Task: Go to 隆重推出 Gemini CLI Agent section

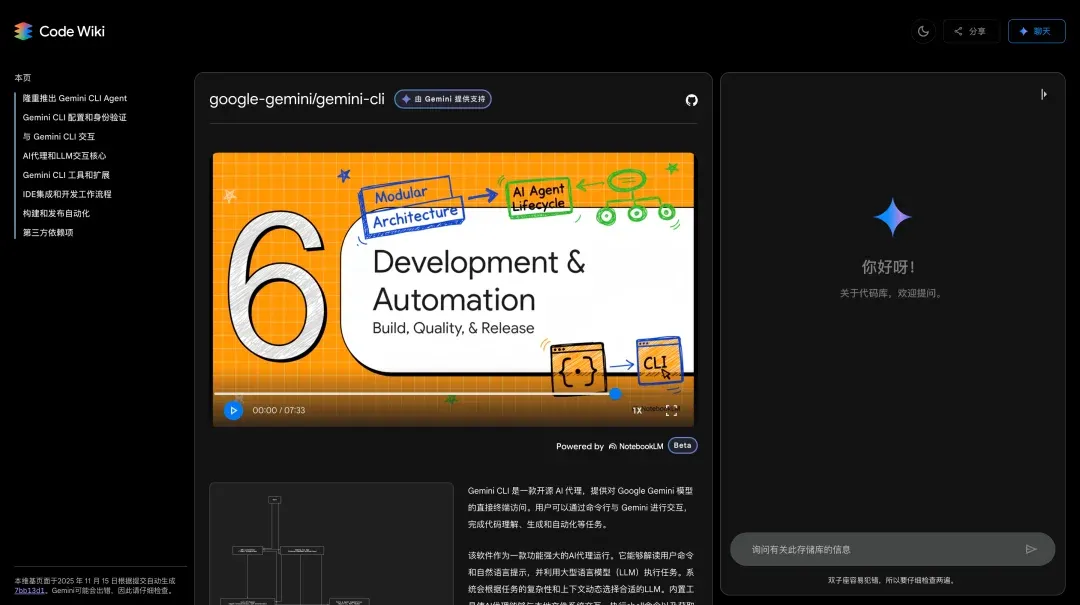Action: [75, 98]
